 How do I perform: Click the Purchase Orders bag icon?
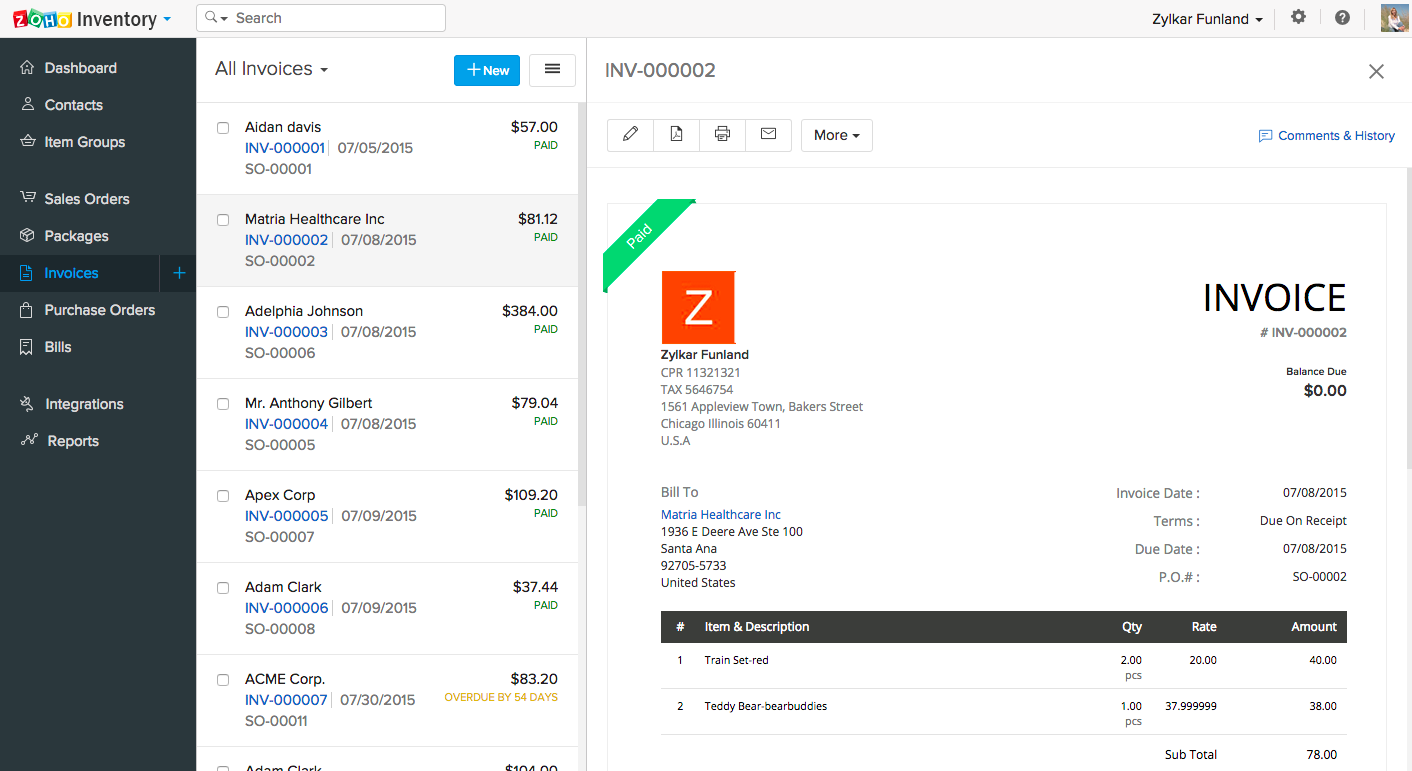(28, 310)
